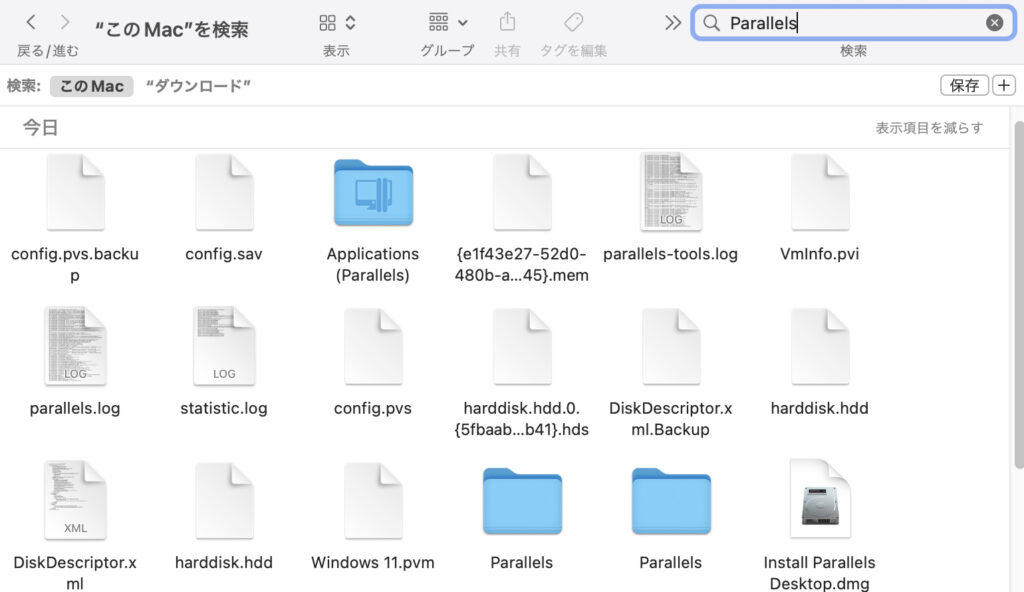1024x592 pixels.
Task: Select the Parallels folder next to Windows 11.pvm
Action: coord(522,501)
